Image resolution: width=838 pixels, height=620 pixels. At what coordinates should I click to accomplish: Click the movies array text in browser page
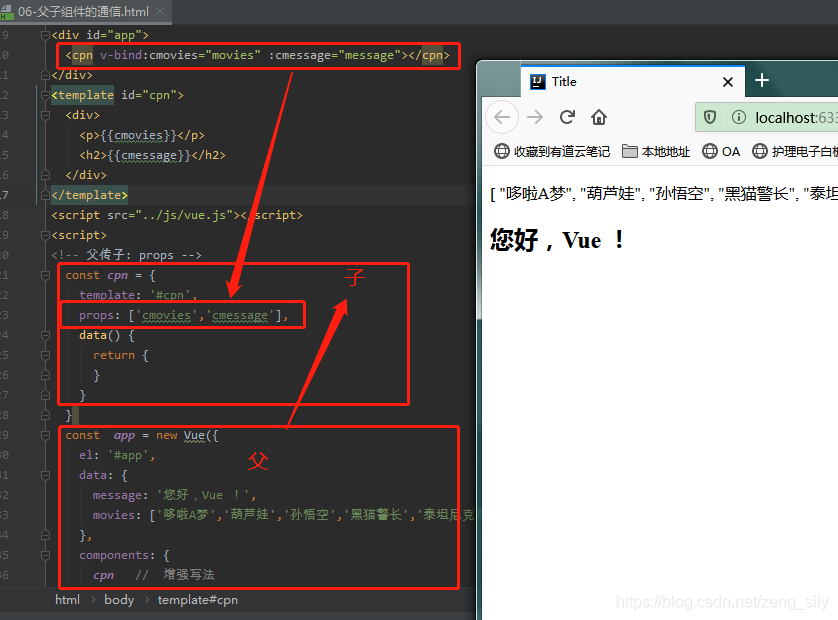pos(664,193)
